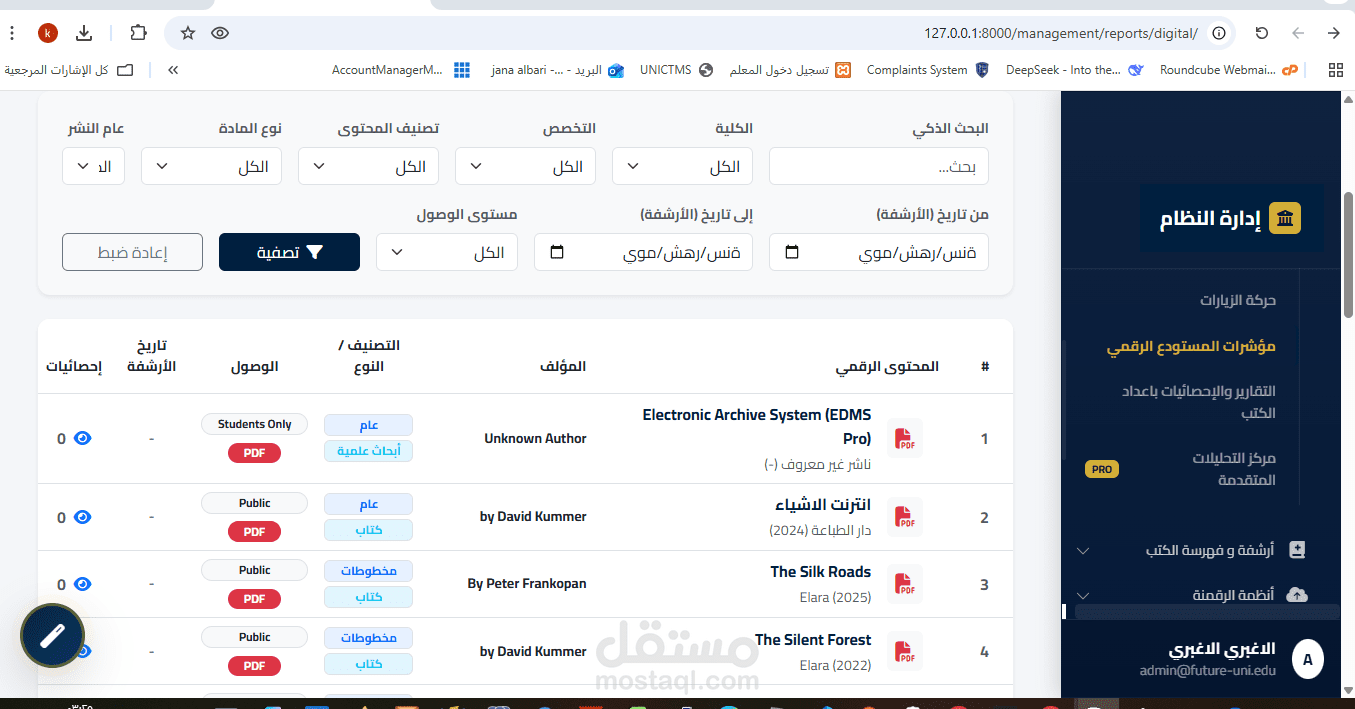Viewport: 1355px width, 709px height.
Task: Click the أرشفة و فهرسة الكتب book icon
Action: [1297, 549]
